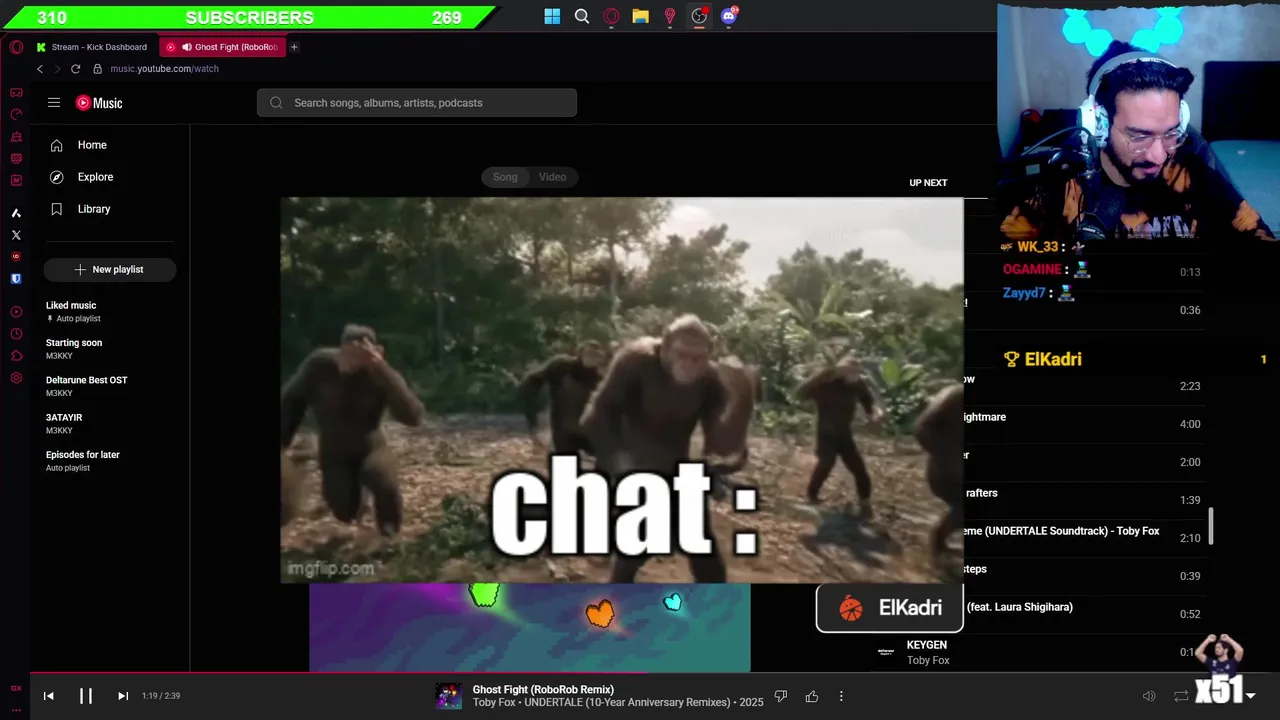Image resolution: width=1280 pixels, height=720 pixels.
Task: Collapse the player page with arrow
Action: point(1250,696)
